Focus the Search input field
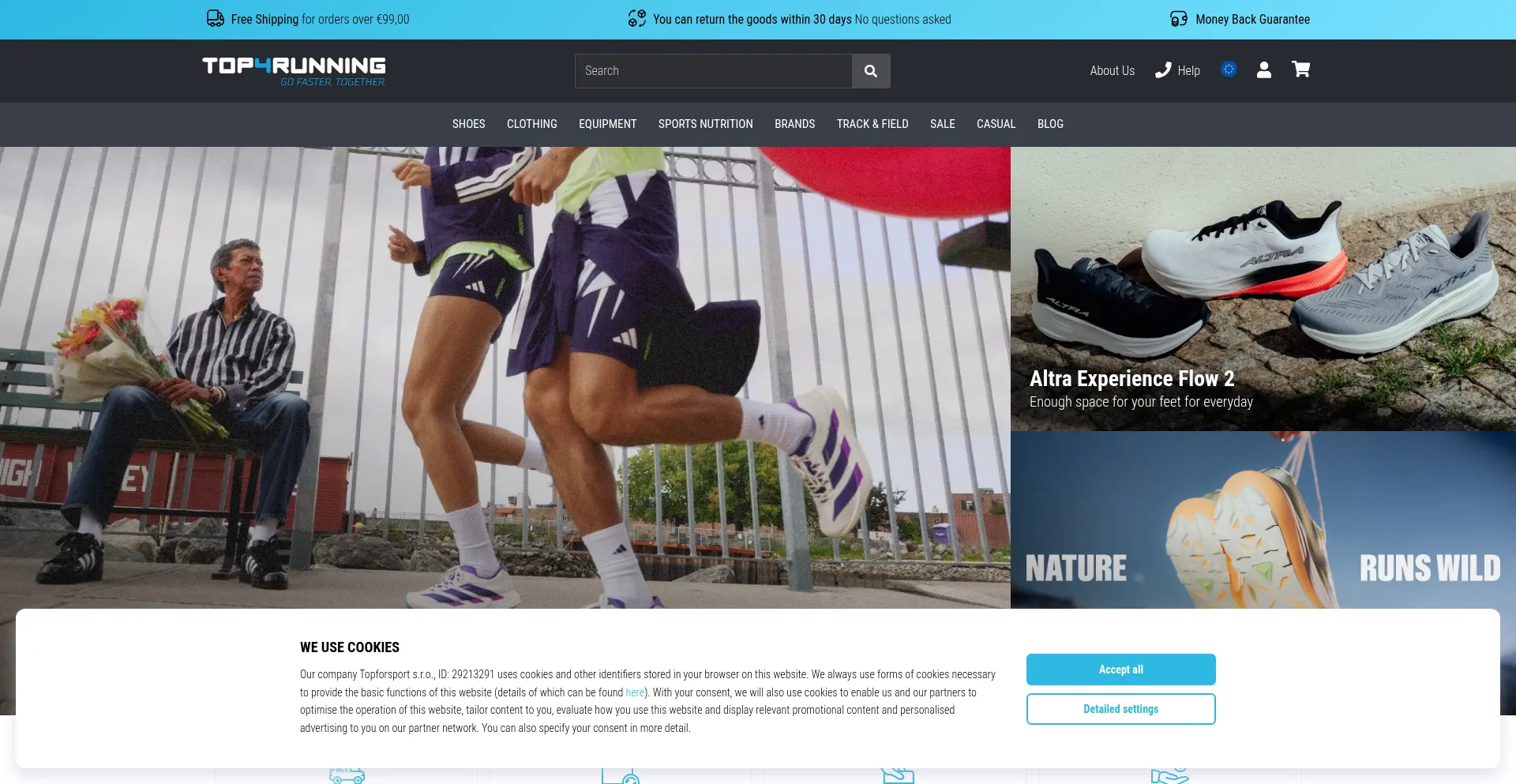Image resolution: width=1516 pixels, height=784 pixels. [x=713, y=71]
